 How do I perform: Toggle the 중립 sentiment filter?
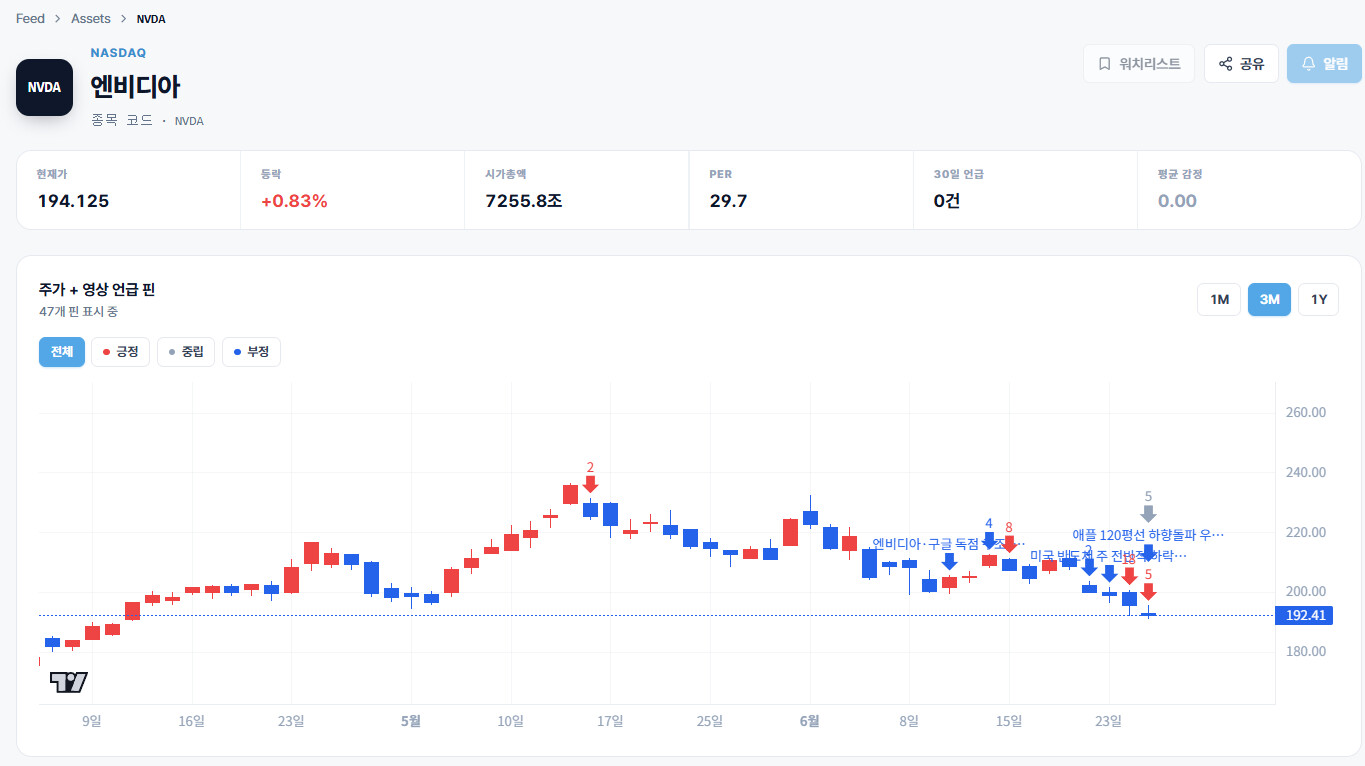pos(186,352)
